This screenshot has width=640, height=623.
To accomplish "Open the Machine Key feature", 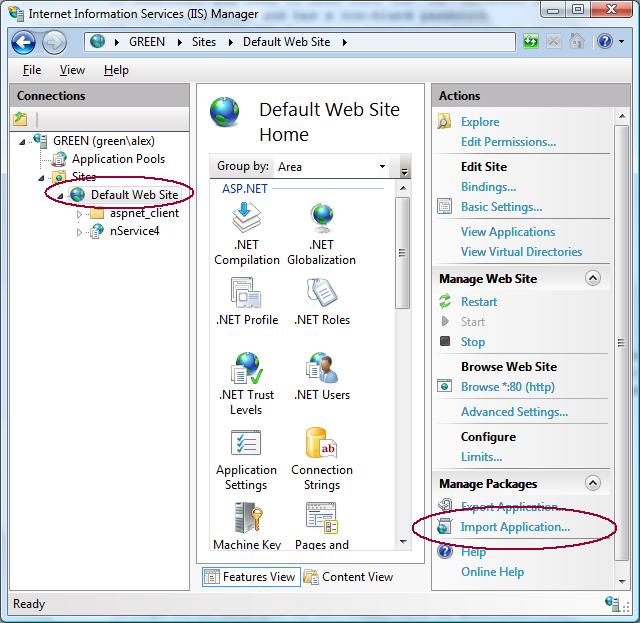I will point(247,526).
